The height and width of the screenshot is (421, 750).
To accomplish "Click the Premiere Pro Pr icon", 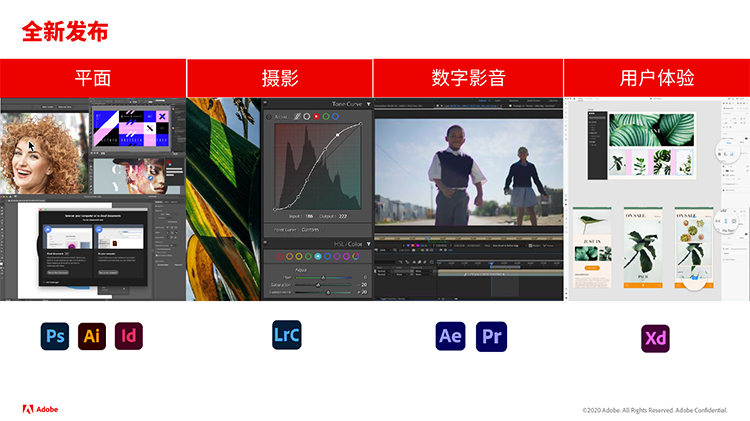I will 491,337.
